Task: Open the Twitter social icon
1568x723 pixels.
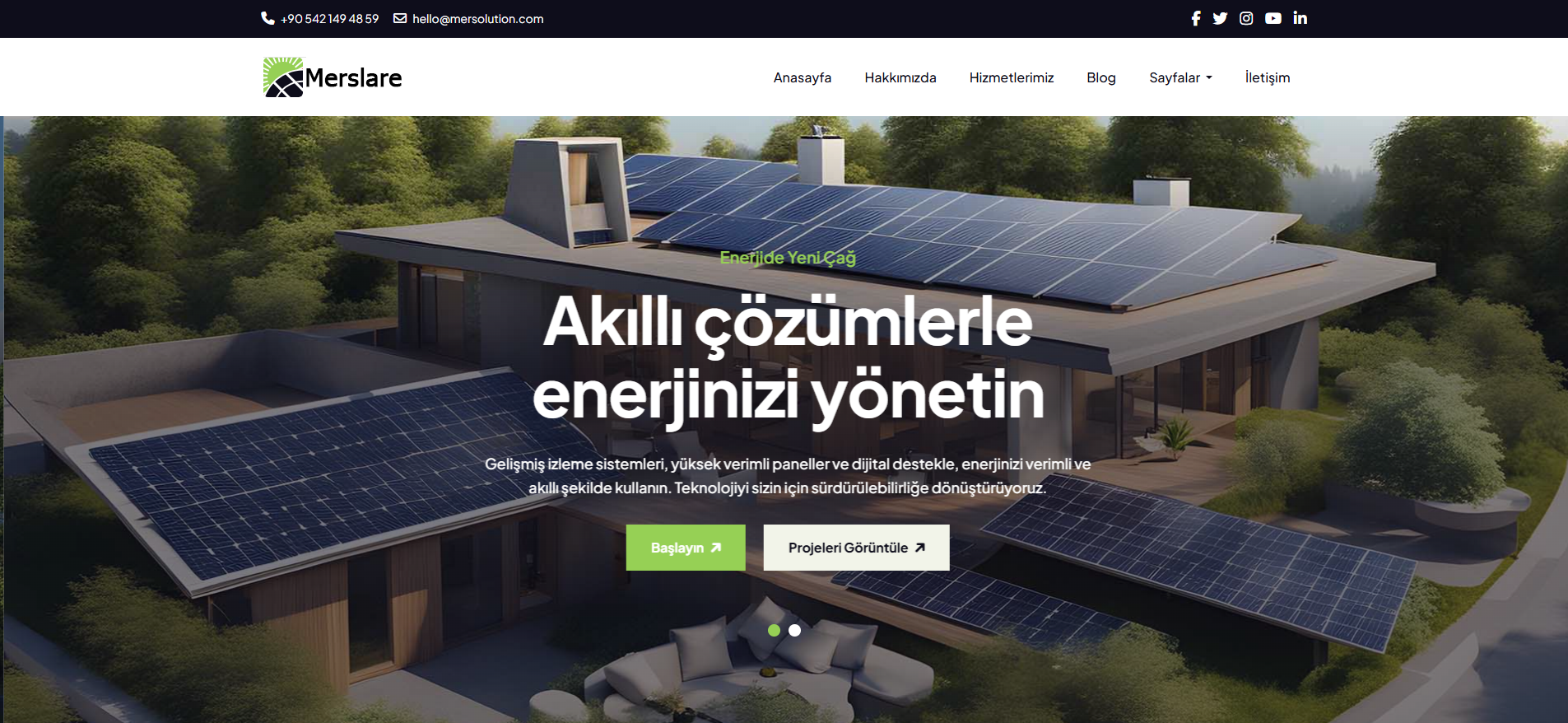Action: tap(1220, 18)
